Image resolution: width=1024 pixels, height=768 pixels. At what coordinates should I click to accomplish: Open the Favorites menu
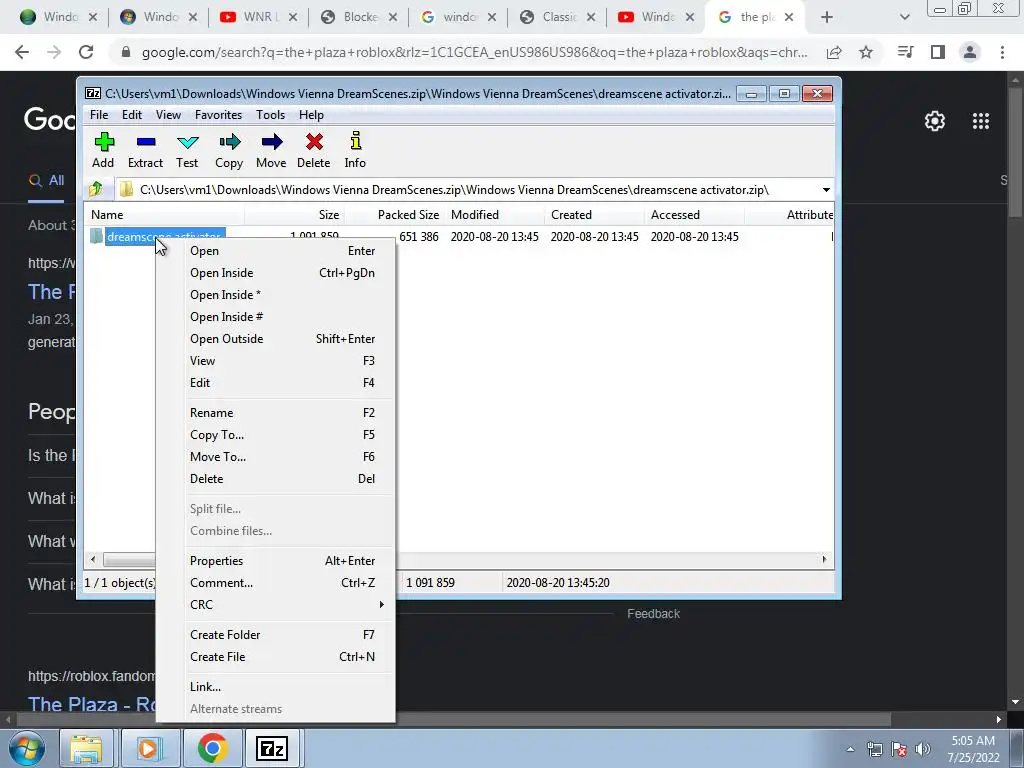[x=219, y=115]
